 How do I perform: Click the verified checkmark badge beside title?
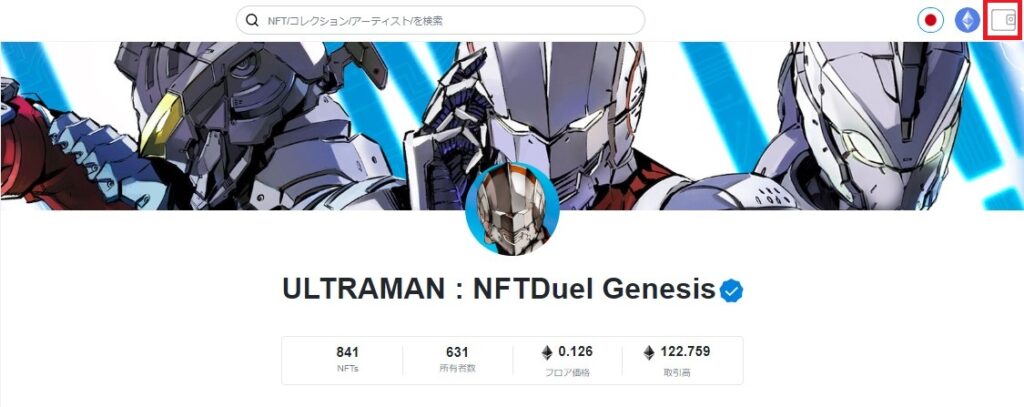coord(731,290)
